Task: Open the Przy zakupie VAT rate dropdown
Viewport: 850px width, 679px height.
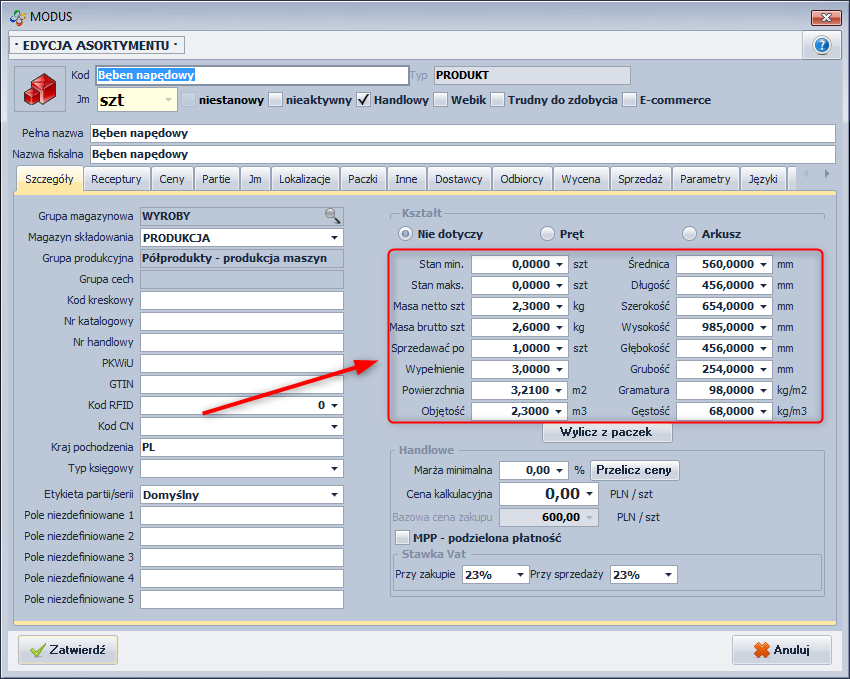Action: (x=520, y=575)
